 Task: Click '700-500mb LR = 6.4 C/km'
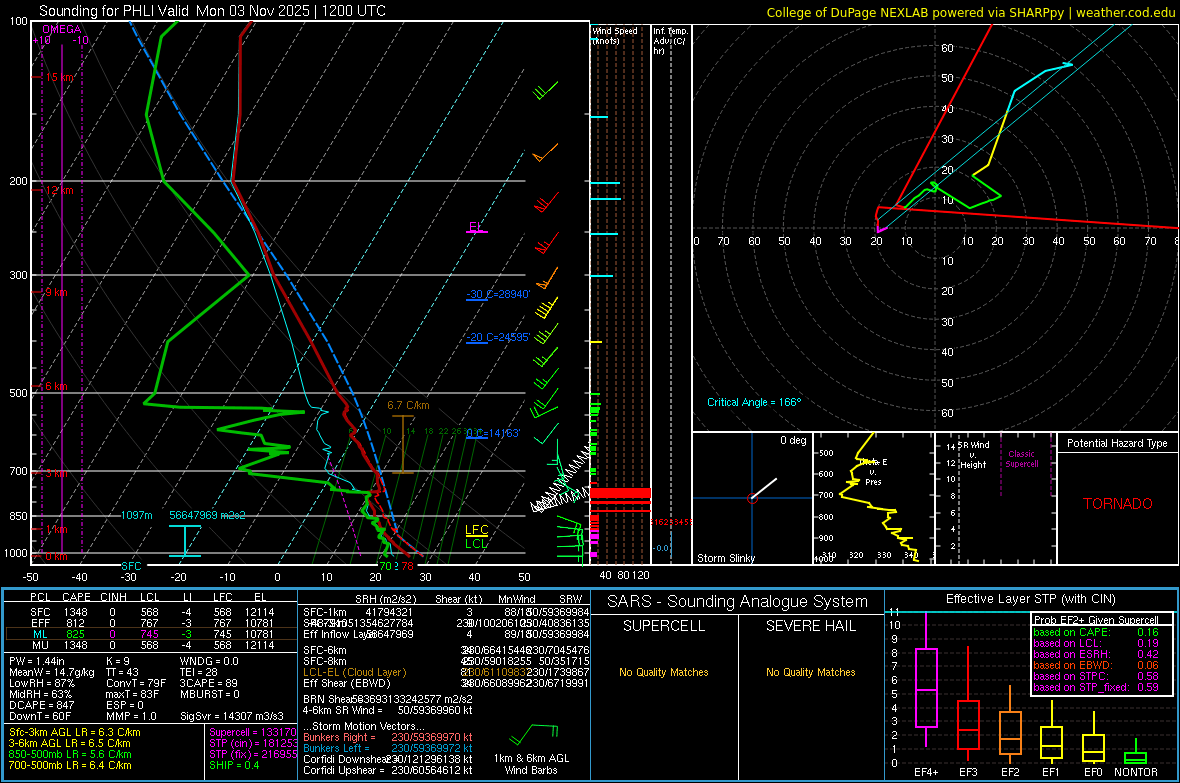coord(70,765)
